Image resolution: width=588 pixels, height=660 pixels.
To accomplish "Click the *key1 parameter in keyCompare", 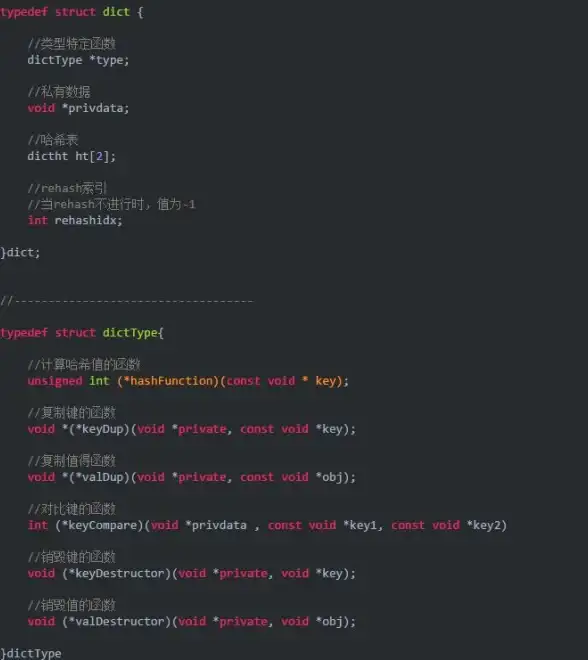I will tap(360, 526).
